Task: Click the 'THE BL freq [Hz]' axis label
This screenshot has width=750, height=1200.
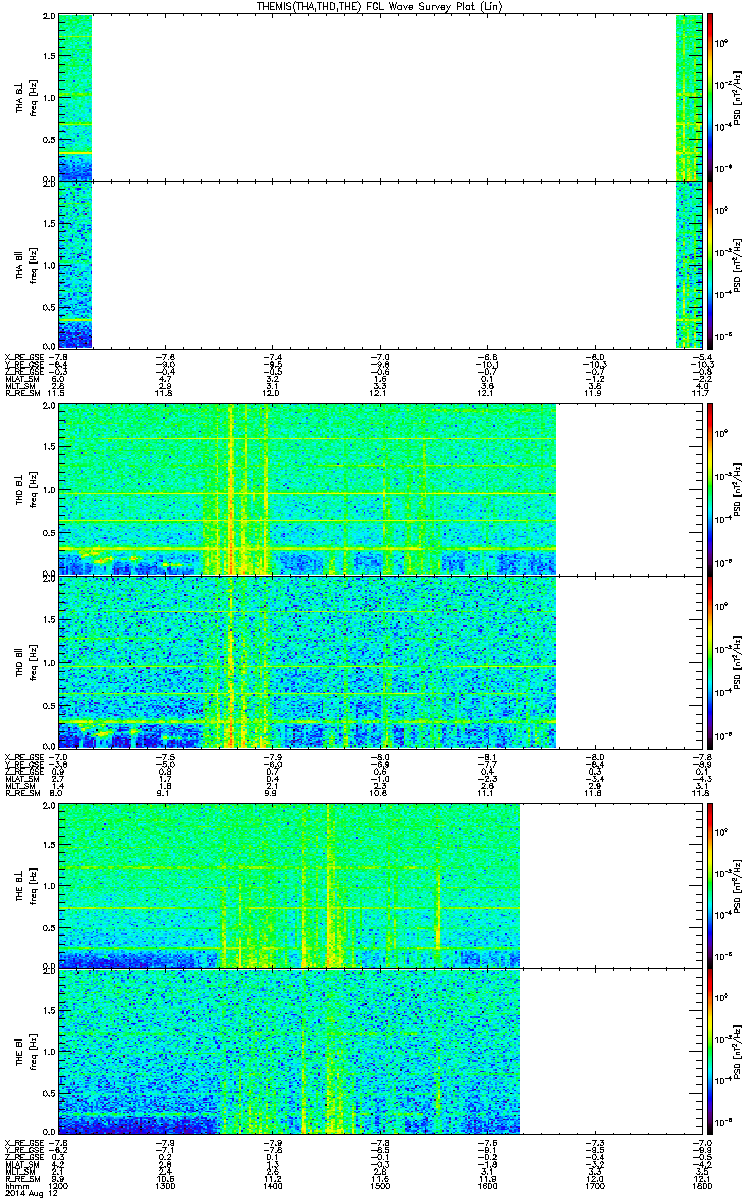Action: tap(25, 885)
